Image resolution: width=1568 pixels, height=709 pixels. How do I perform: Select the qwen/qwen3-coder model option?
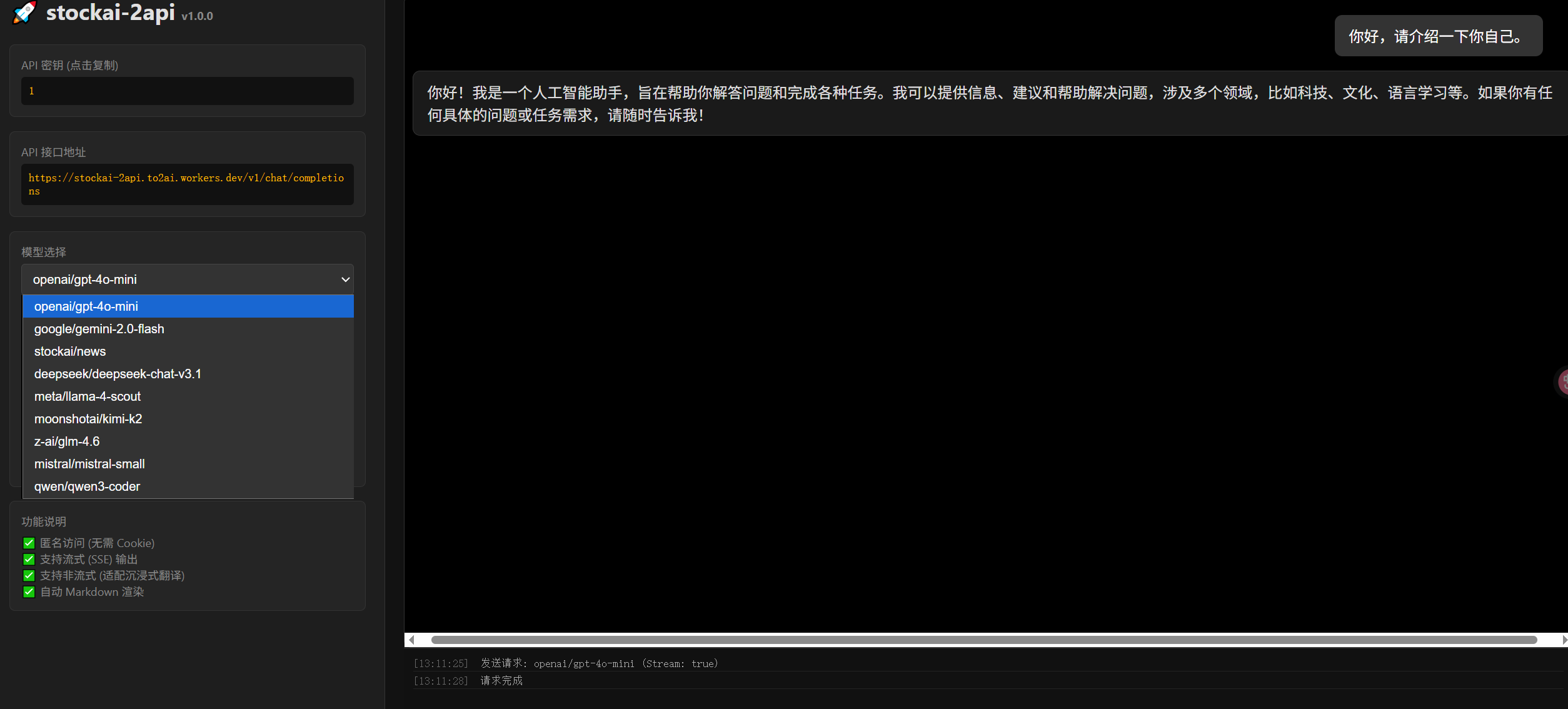pos(87,486)
